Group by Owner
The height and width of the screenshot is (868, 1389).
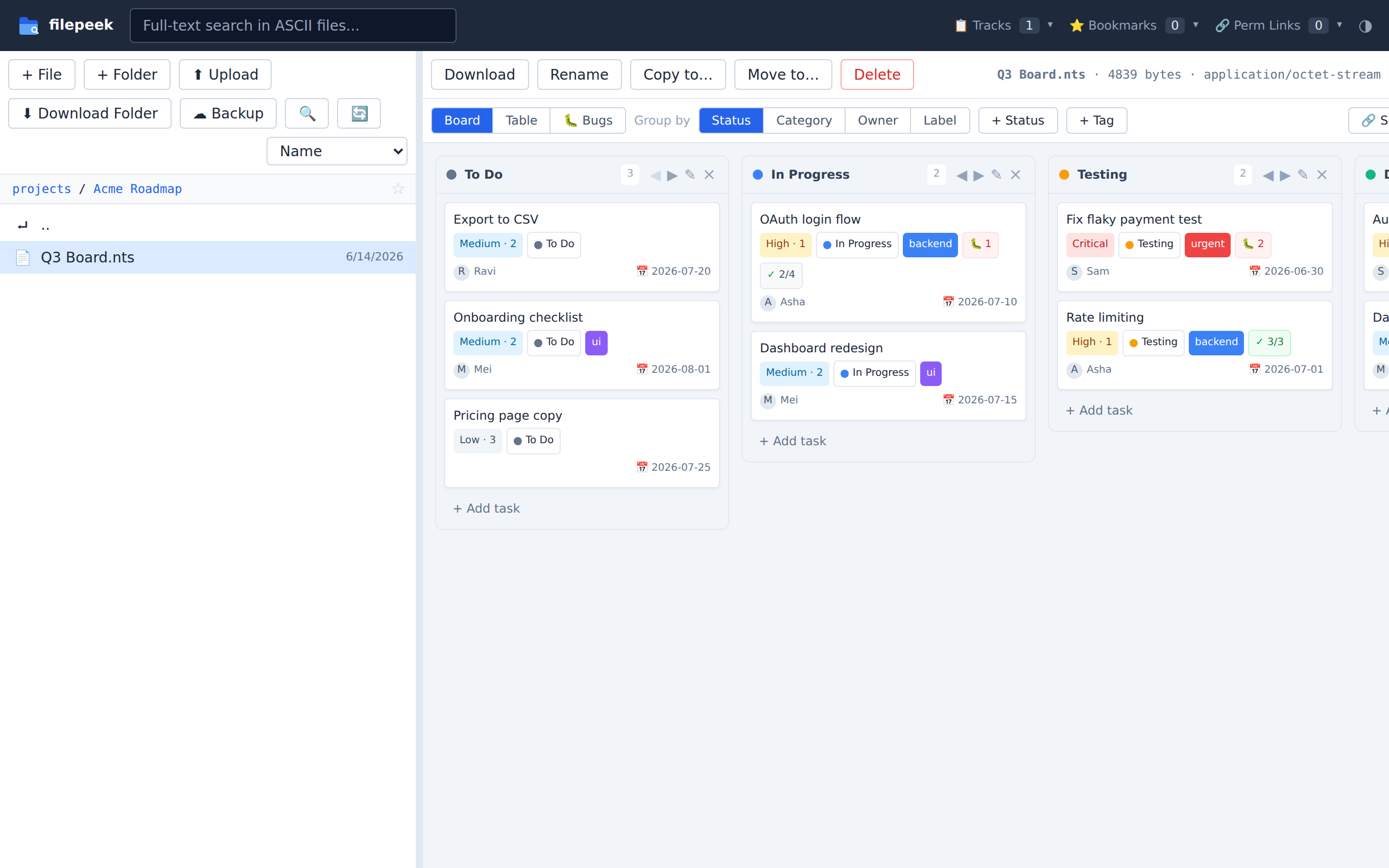coord(878,120)
